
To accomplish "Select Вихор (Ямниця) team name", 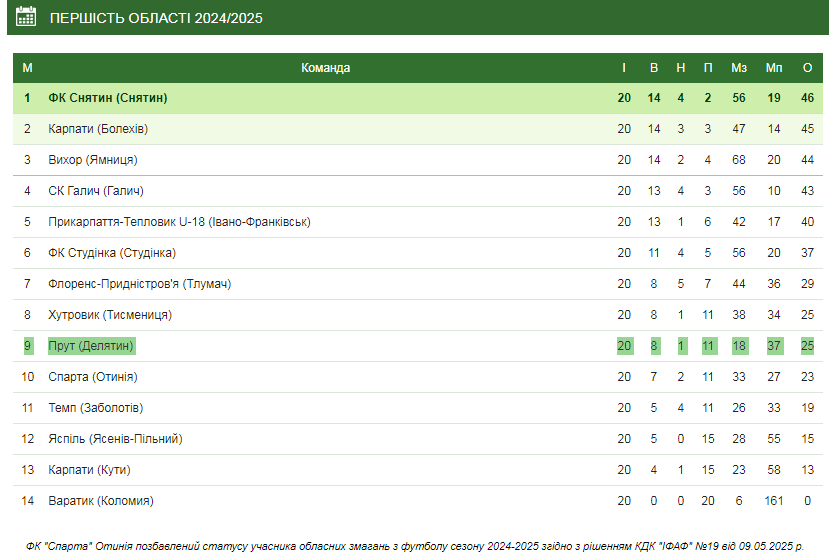I will coord(93,160).
